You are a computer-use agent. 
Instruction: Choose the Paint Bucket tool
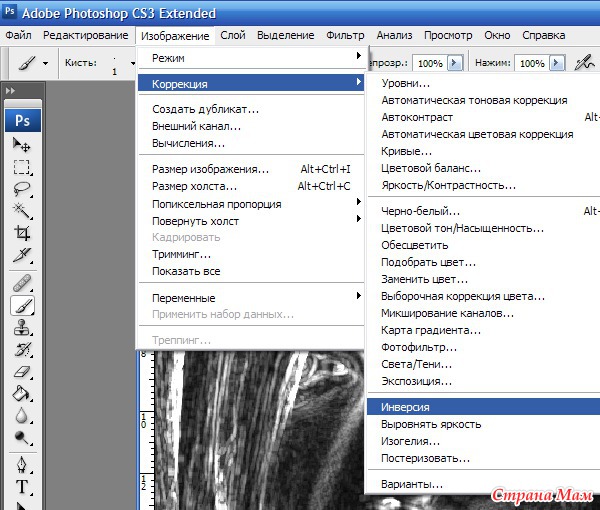pos(22,393)
